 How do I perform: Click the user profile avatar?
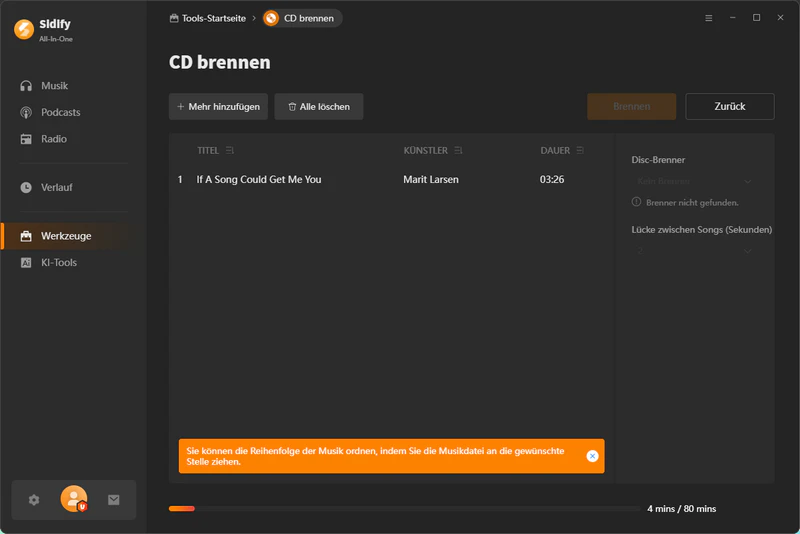74,499
